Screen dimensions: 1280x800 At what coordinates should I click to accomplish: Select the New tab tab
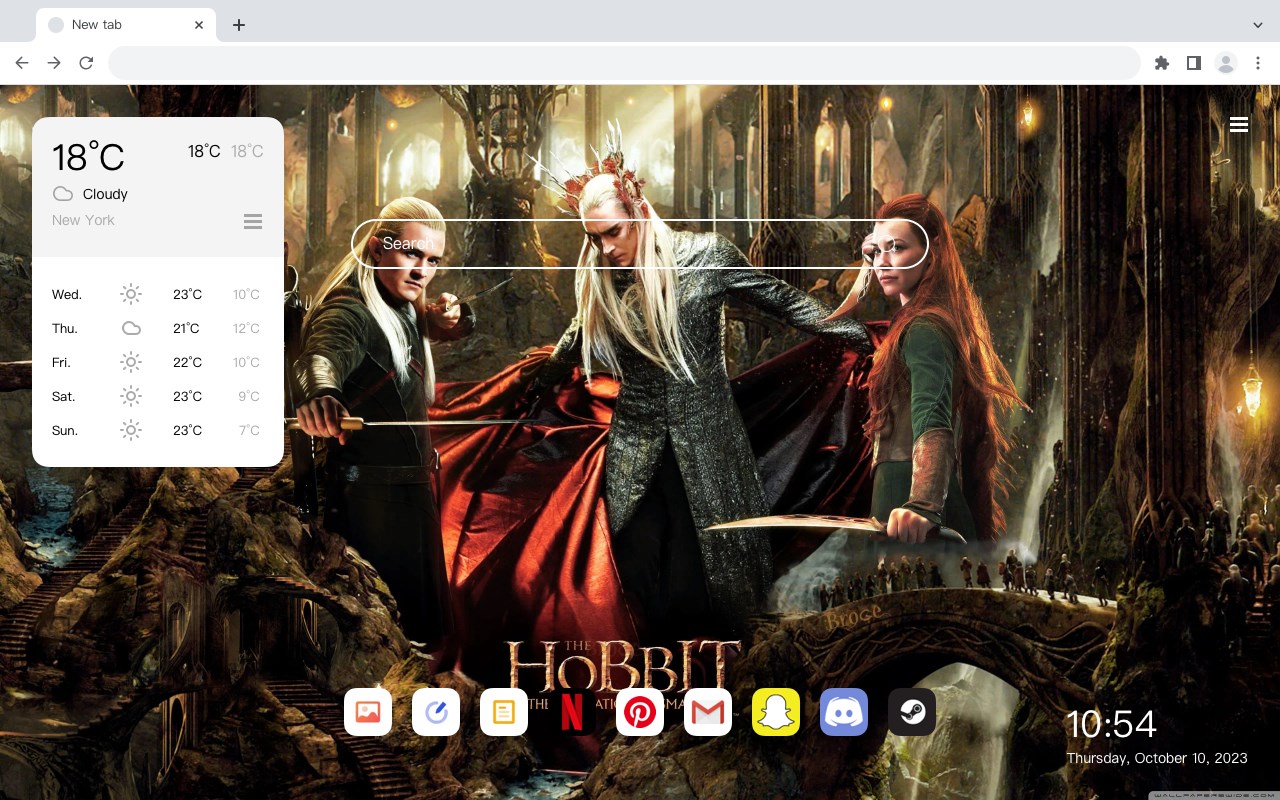(x=126, y=25)
